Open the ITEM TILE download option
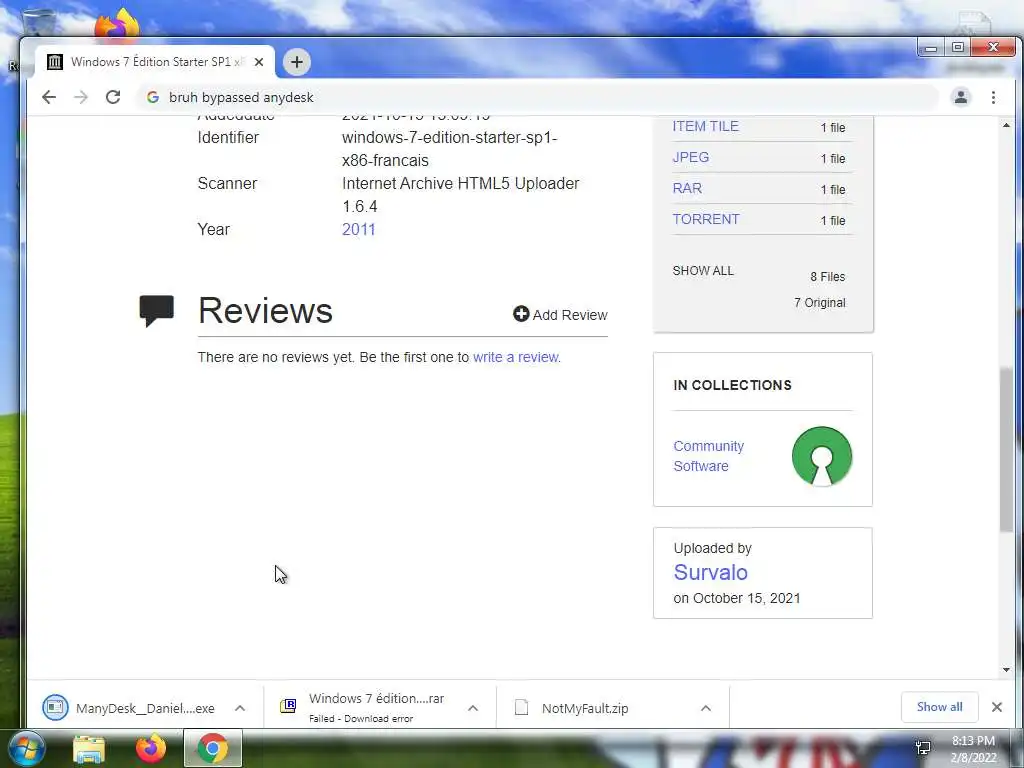 tap(705, 126)
